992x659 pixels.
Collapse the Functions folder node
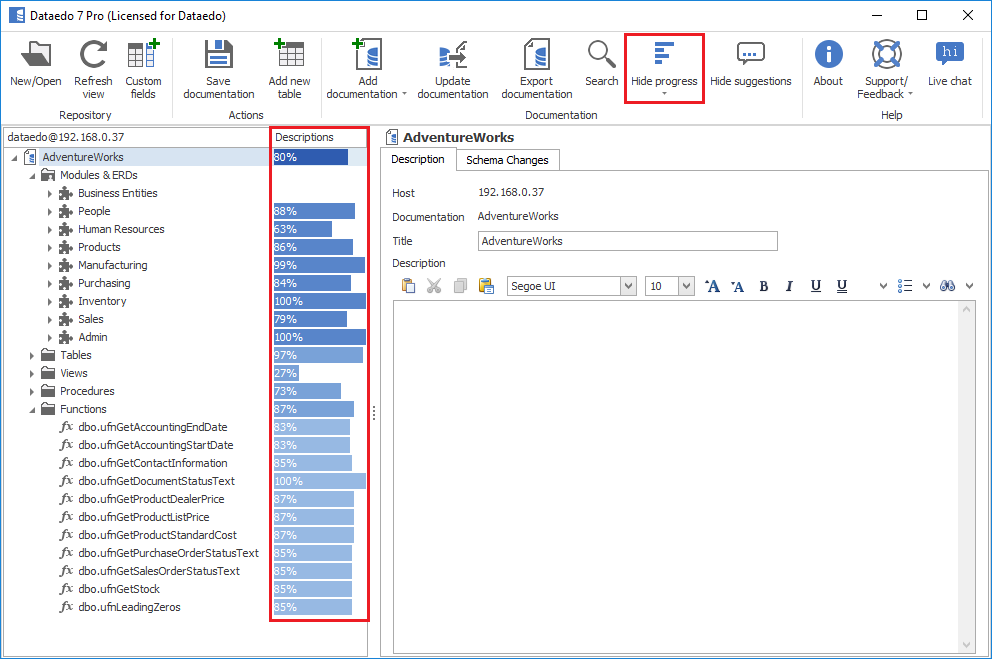click(x=32, y=409)
